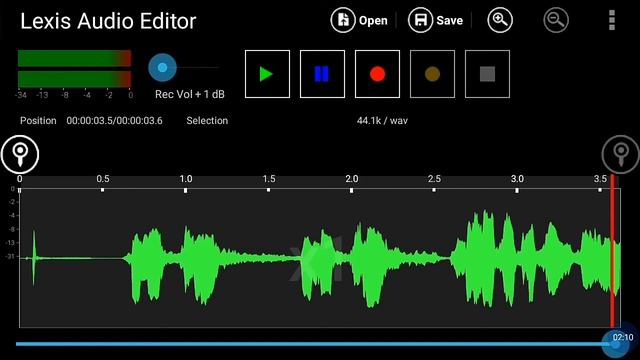Click the 1.5 second ruler mark
The image size is (640, 360).
tap(269, 179)
